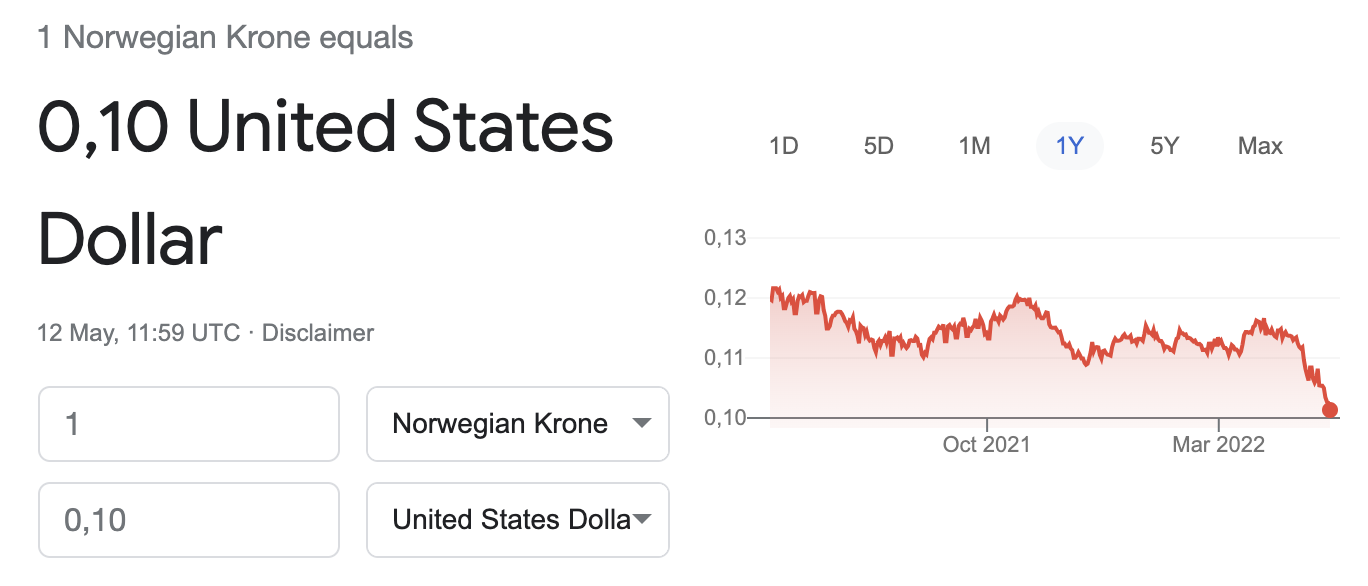Show Max history range

point(1260,146)
